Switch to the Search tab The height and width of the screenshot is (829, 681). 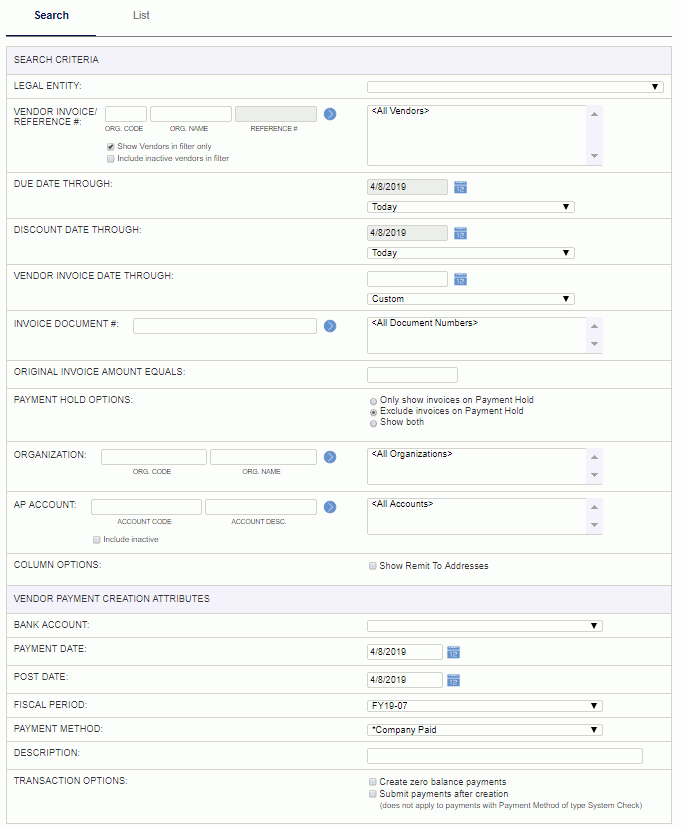[51, 15]
